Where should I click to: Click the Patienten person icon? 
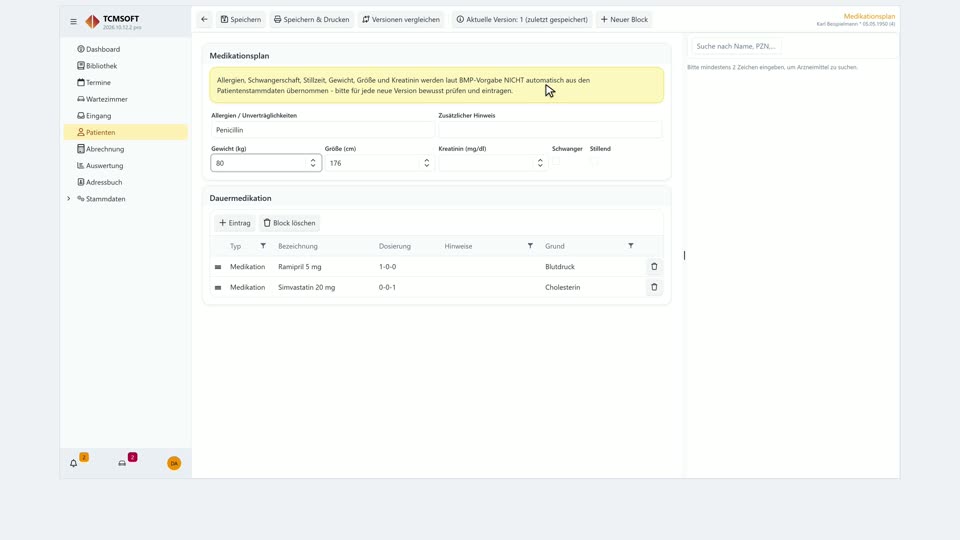(x=81, y=132)
